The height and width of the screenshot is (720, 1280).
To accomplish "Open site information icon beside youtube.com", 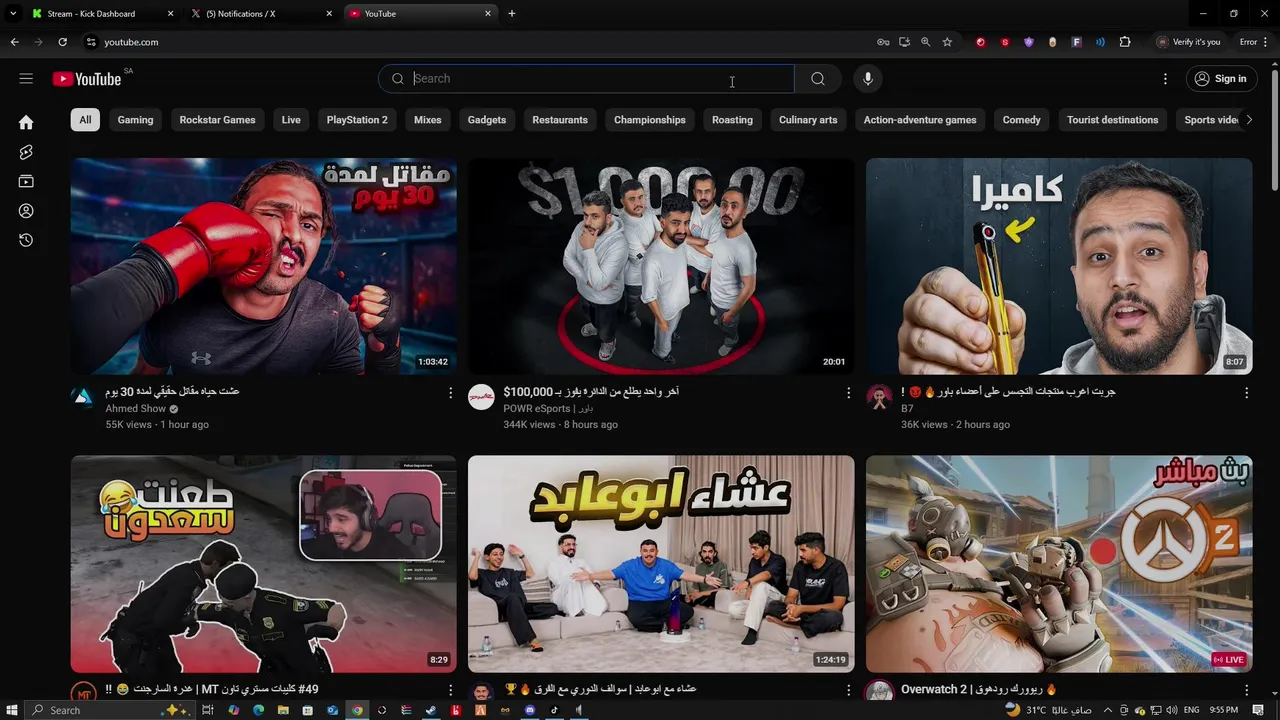I will click(91, 42).
